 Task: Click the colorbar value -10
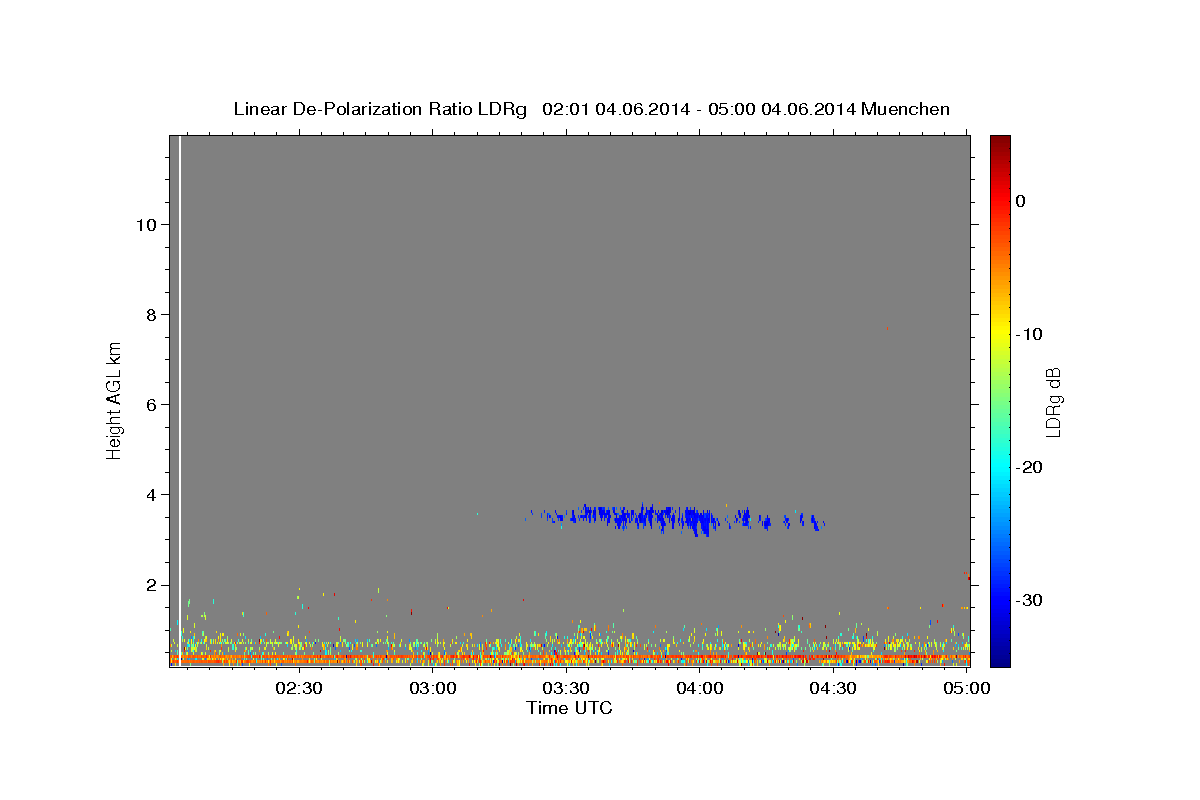[x=1028, y=334]
